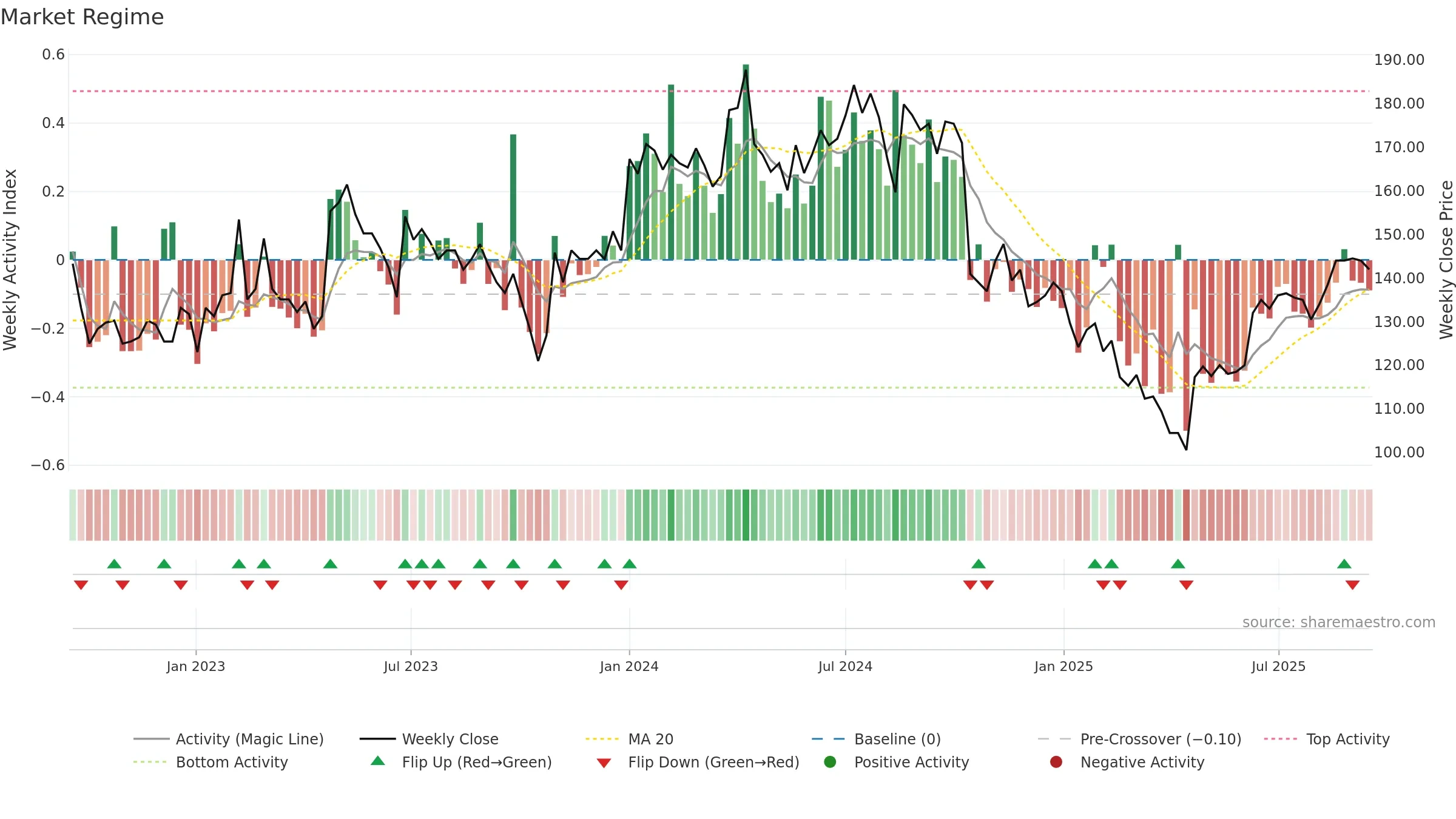Click the Jan 2024 axis label
Screen dimensions: 1456x819
pos(629,666)
